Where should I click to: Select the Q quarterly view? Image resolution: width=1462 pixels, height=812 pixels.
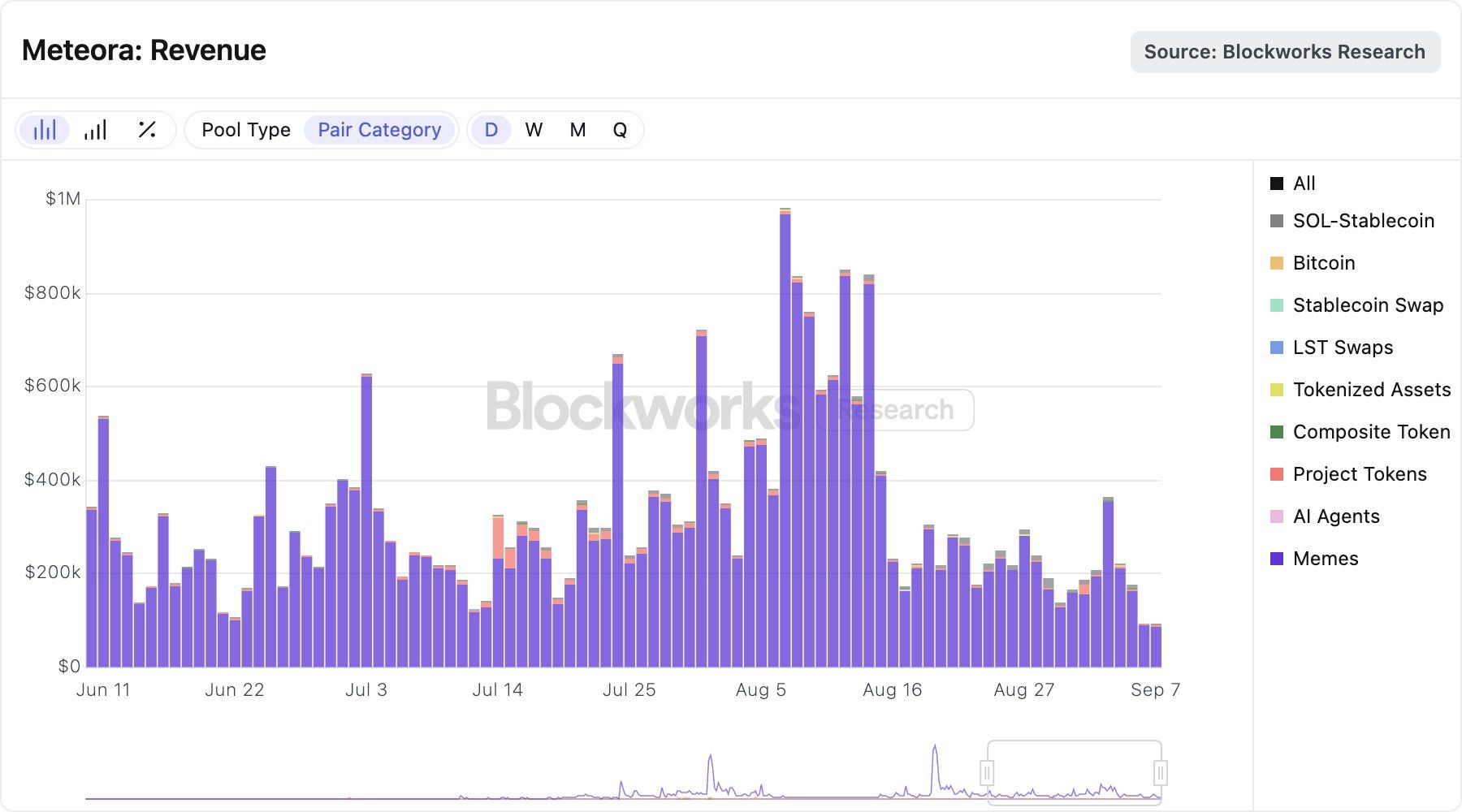[x=620, y=129]
